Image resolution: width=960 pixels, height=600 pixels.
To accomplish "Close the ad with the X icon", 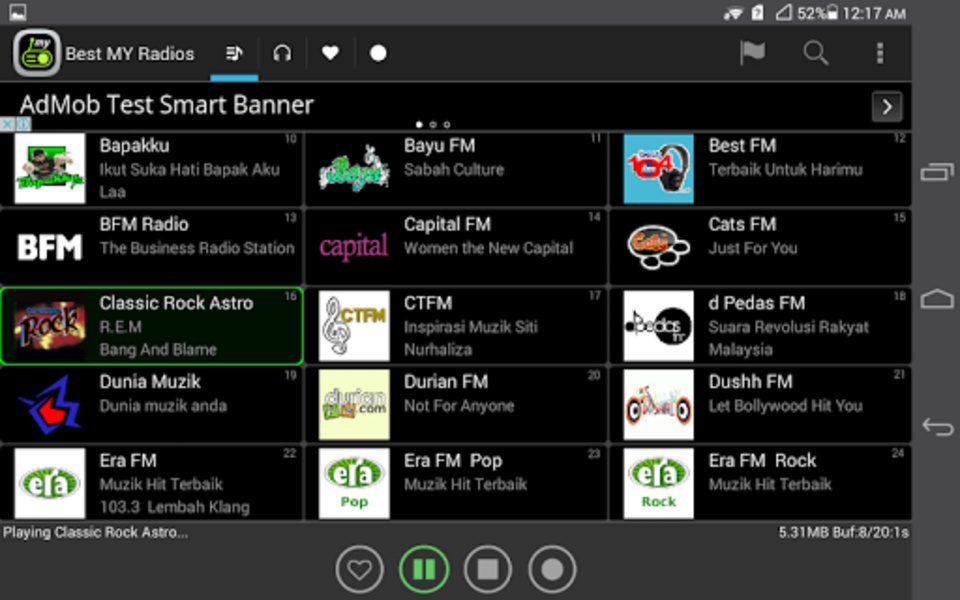I will tap(7, 124).
